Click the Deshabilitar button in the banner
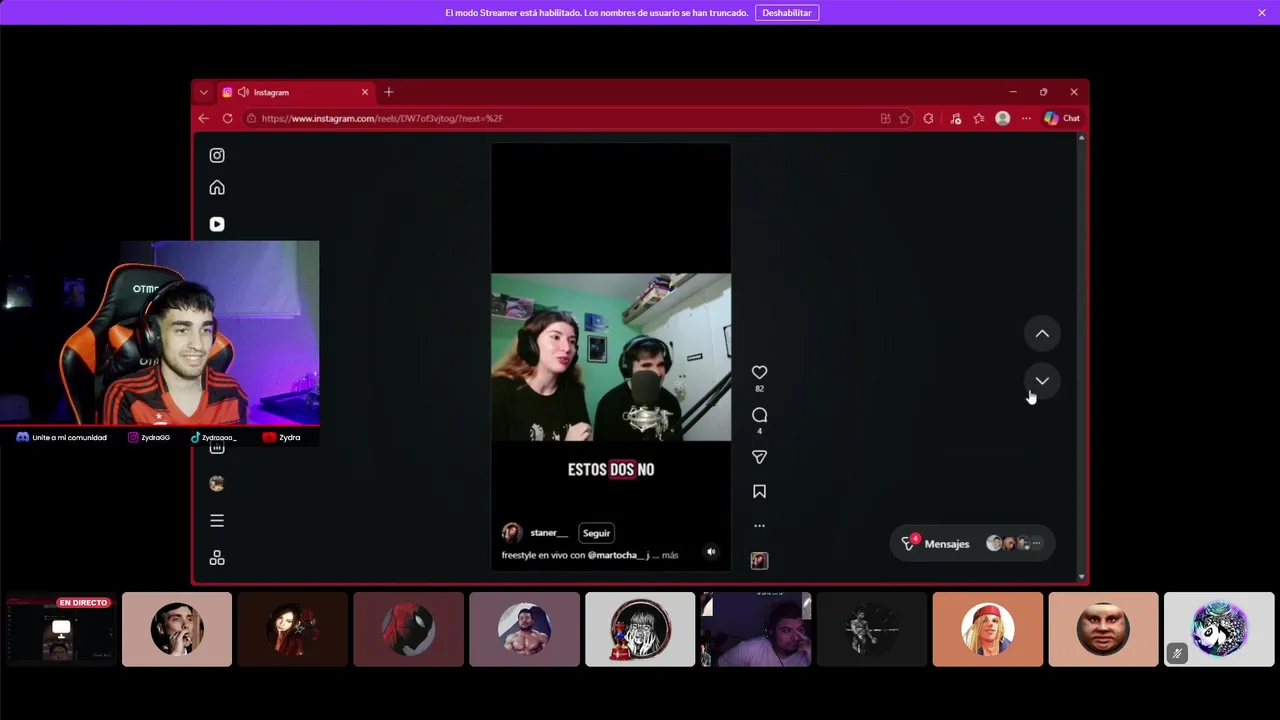The height and width of the screenshot is (720, 1280). (787, 13)
